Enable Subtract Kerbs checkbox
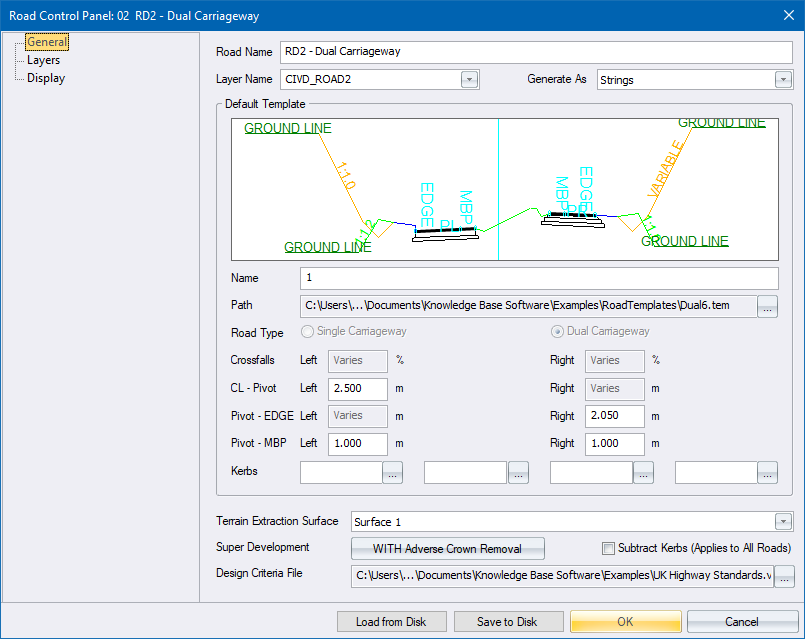Viewport: 805px width, 639px height. pos(608,548)
